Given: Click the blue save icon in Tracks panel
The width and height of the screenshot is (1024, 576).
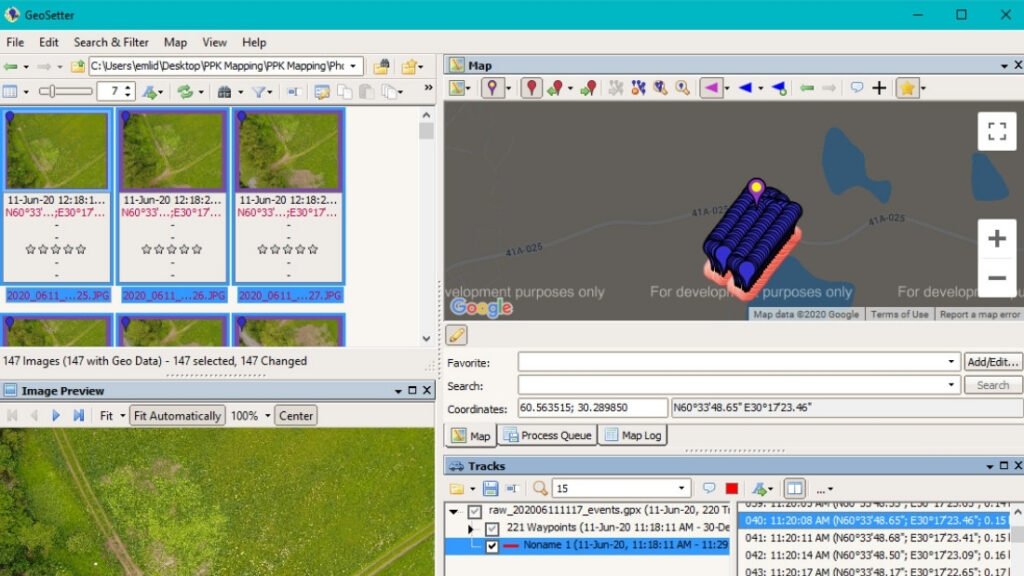Looking at the screenshot, I should 490,488.
